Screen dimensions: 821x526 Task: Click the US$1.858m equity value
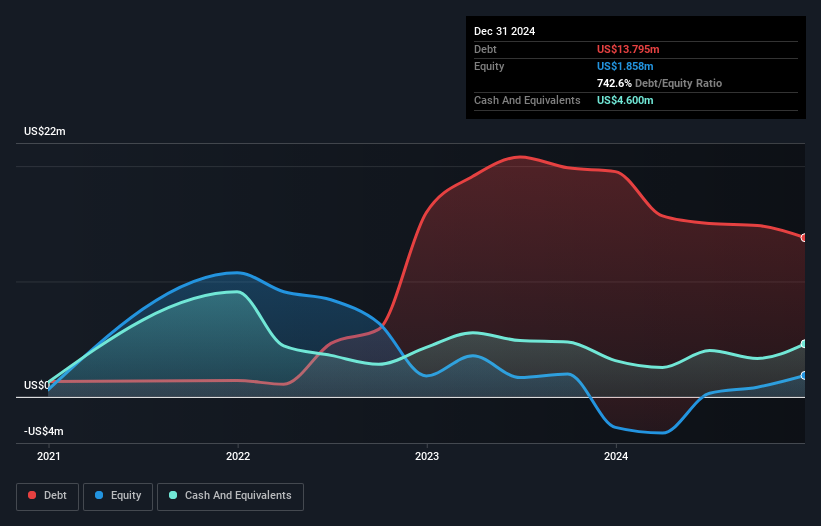[625, 66]
